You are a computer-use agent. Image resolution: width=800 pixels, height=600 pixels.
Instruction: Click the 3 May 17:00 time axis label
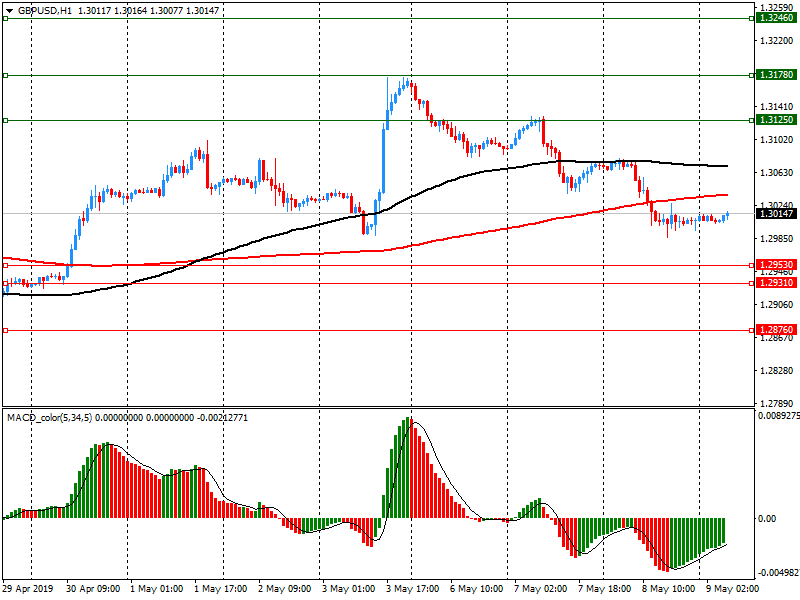[x=411, y=589]
